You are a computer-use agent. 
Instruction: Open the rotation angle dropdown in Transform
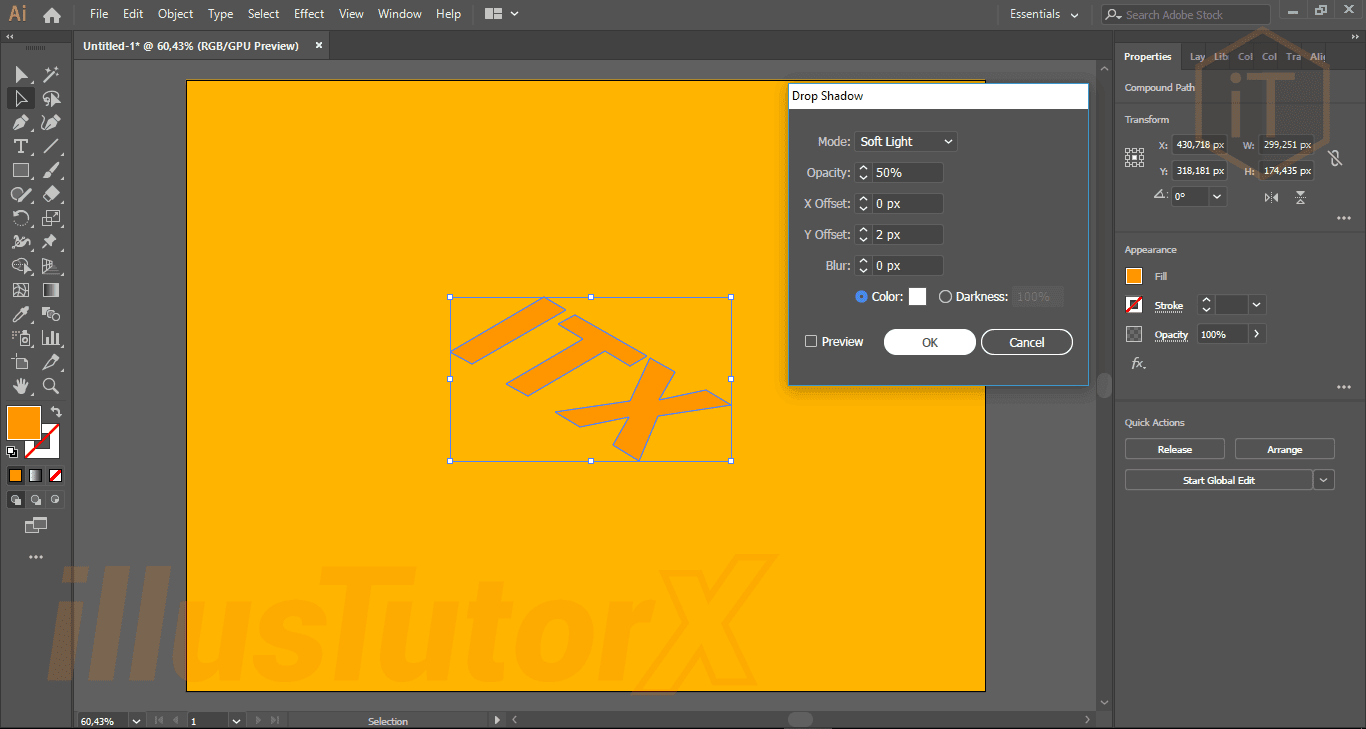click(1217, 197)
